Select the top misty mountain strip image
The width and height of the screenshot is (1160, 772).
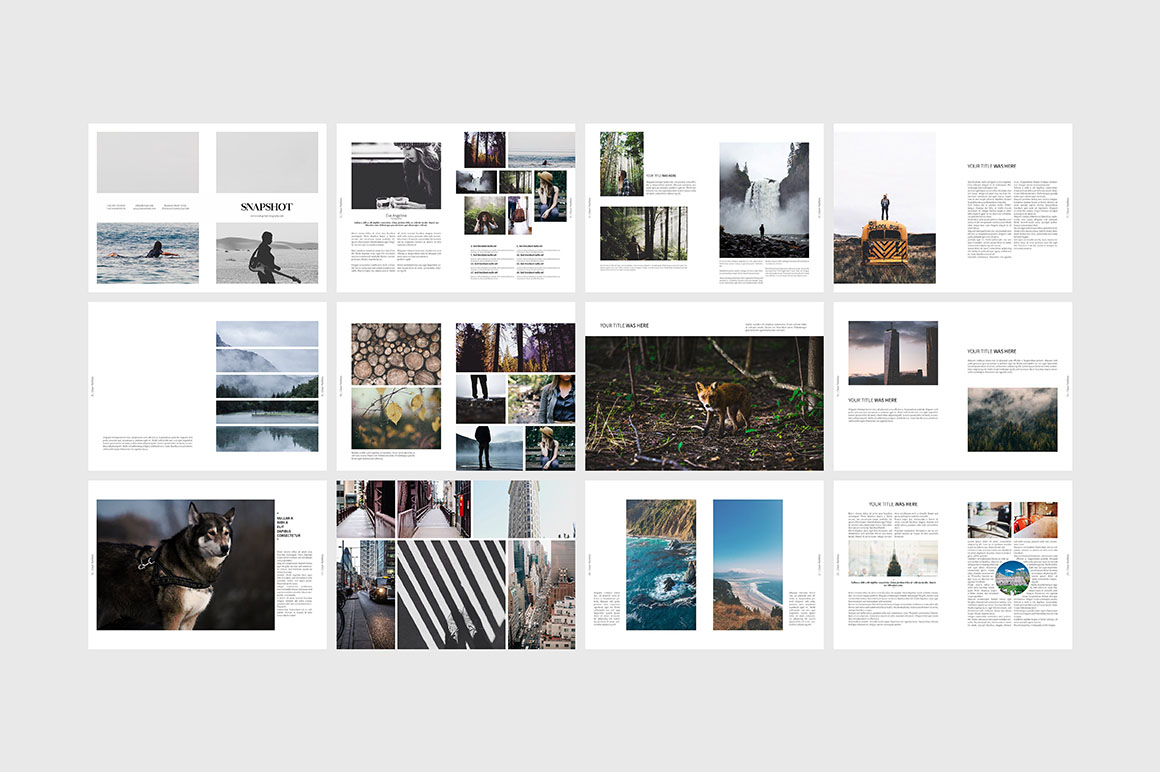point(267,333)
